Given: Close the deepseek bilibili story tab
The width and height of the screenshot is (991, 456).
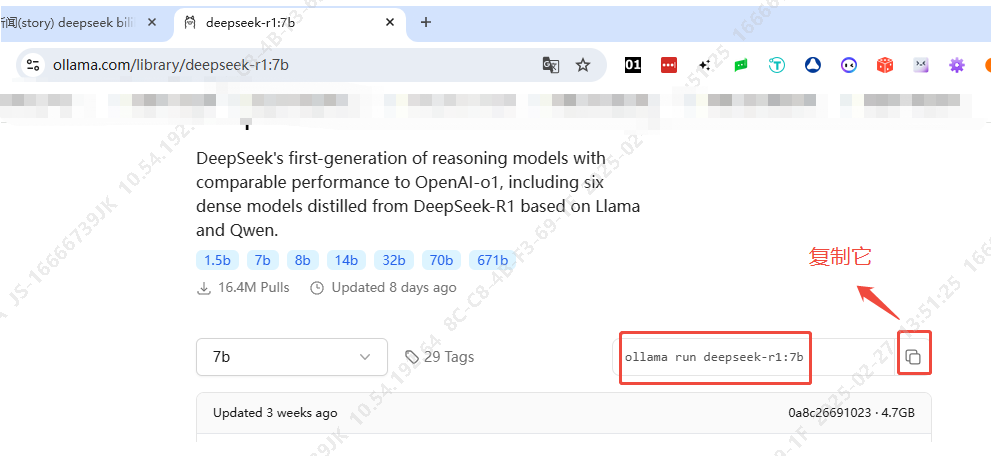Looking at the screenshot, I should (152, 22).
